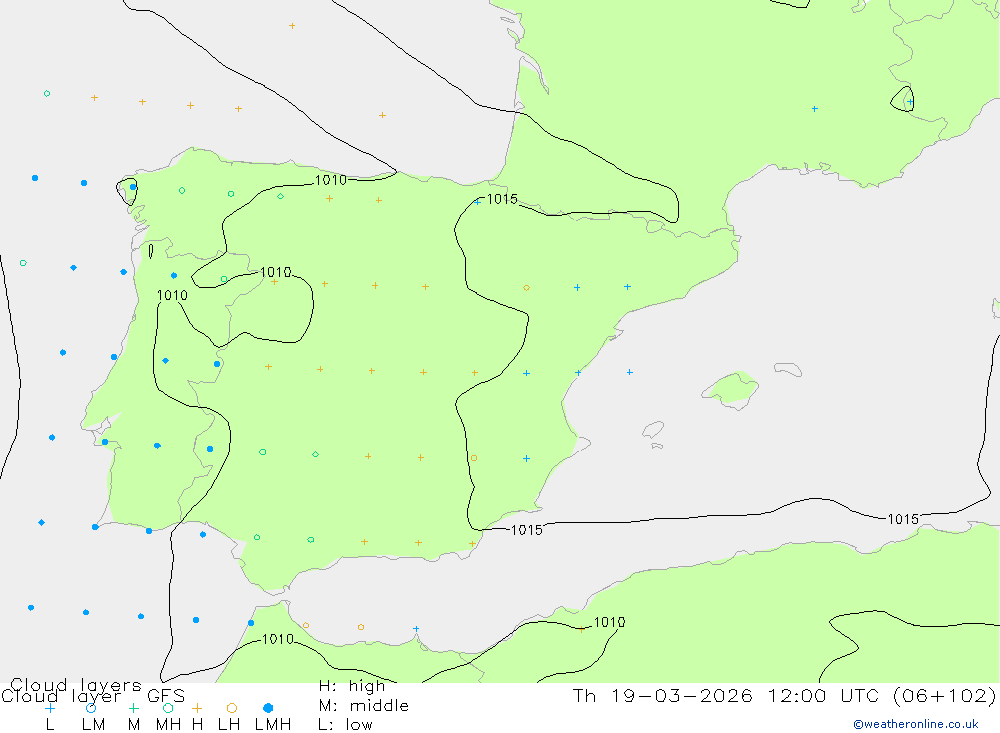Click the orange circle LH legend symbol
The width and height of the screenshot is (1000, 733).
(x=232, y=708)
